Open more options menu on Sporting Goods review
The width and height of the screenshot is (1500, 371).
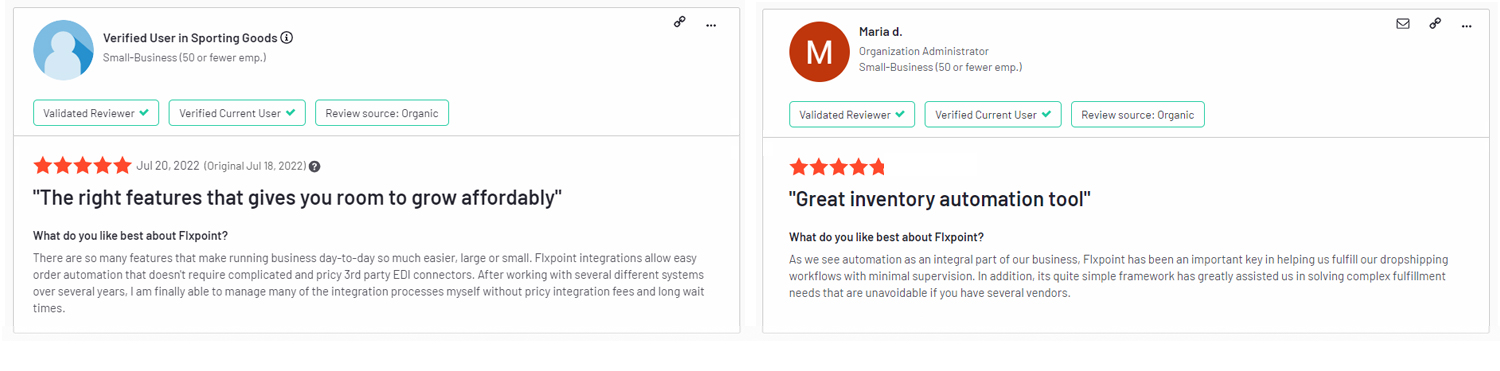point(711,25)
